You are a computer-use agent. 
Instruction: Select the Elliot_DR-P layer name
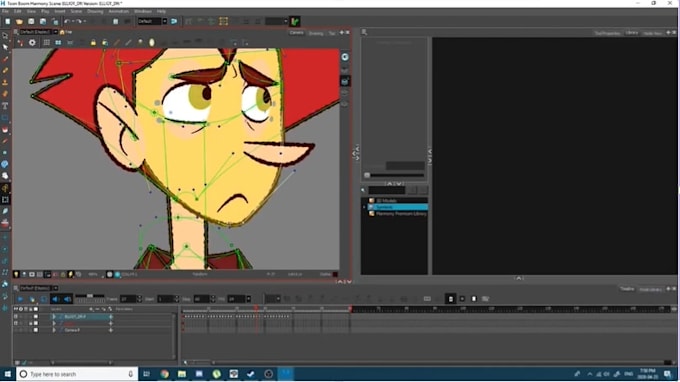tap(75, 317)
